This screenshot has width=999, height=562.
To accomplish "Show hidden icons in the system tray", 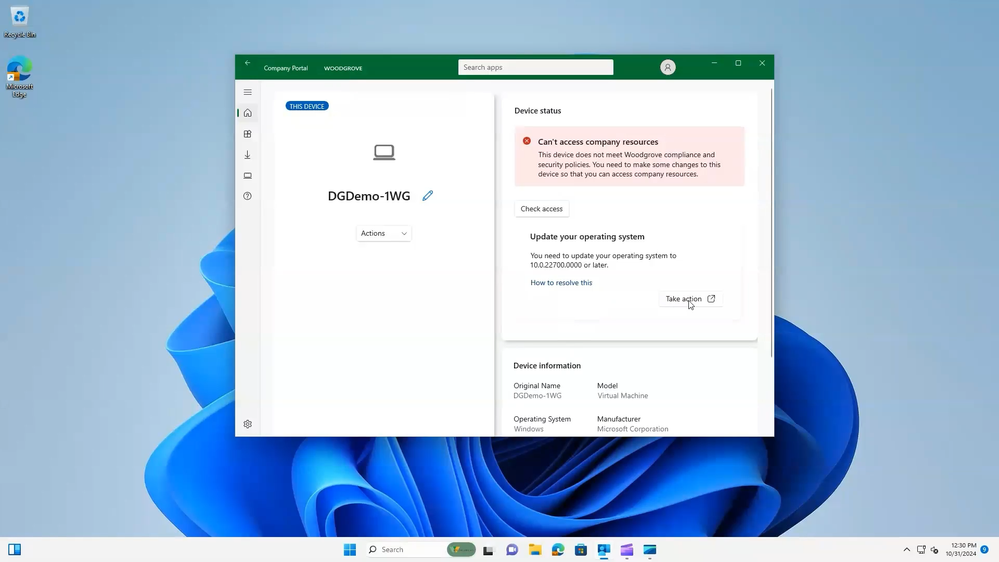I will [907, 550].
